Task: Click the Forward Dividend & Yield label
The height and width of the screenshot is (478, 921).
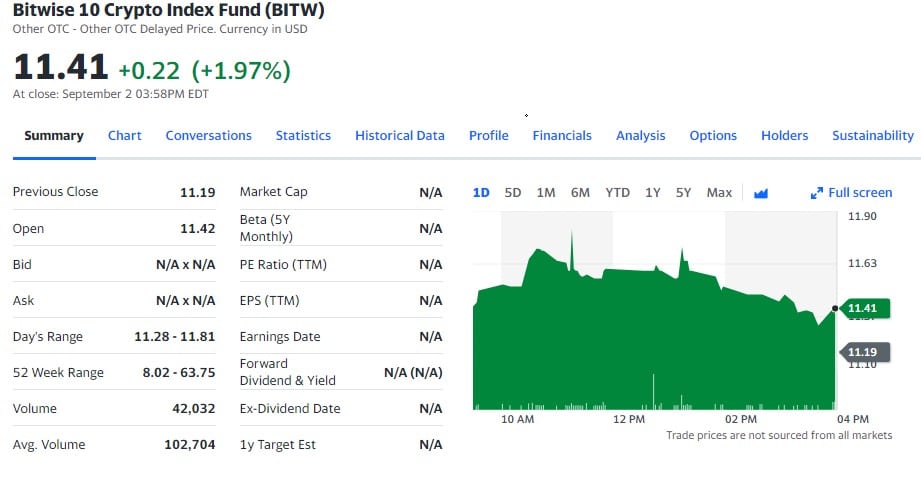Action: pyautogui.click(x=288, y=372)
